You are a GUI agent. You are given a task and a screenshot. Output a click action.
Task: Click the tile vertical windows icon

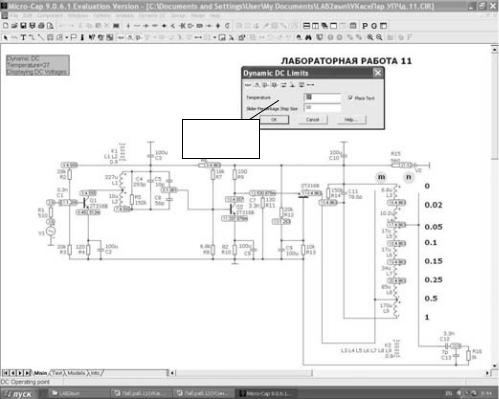[x=315, y=26]
